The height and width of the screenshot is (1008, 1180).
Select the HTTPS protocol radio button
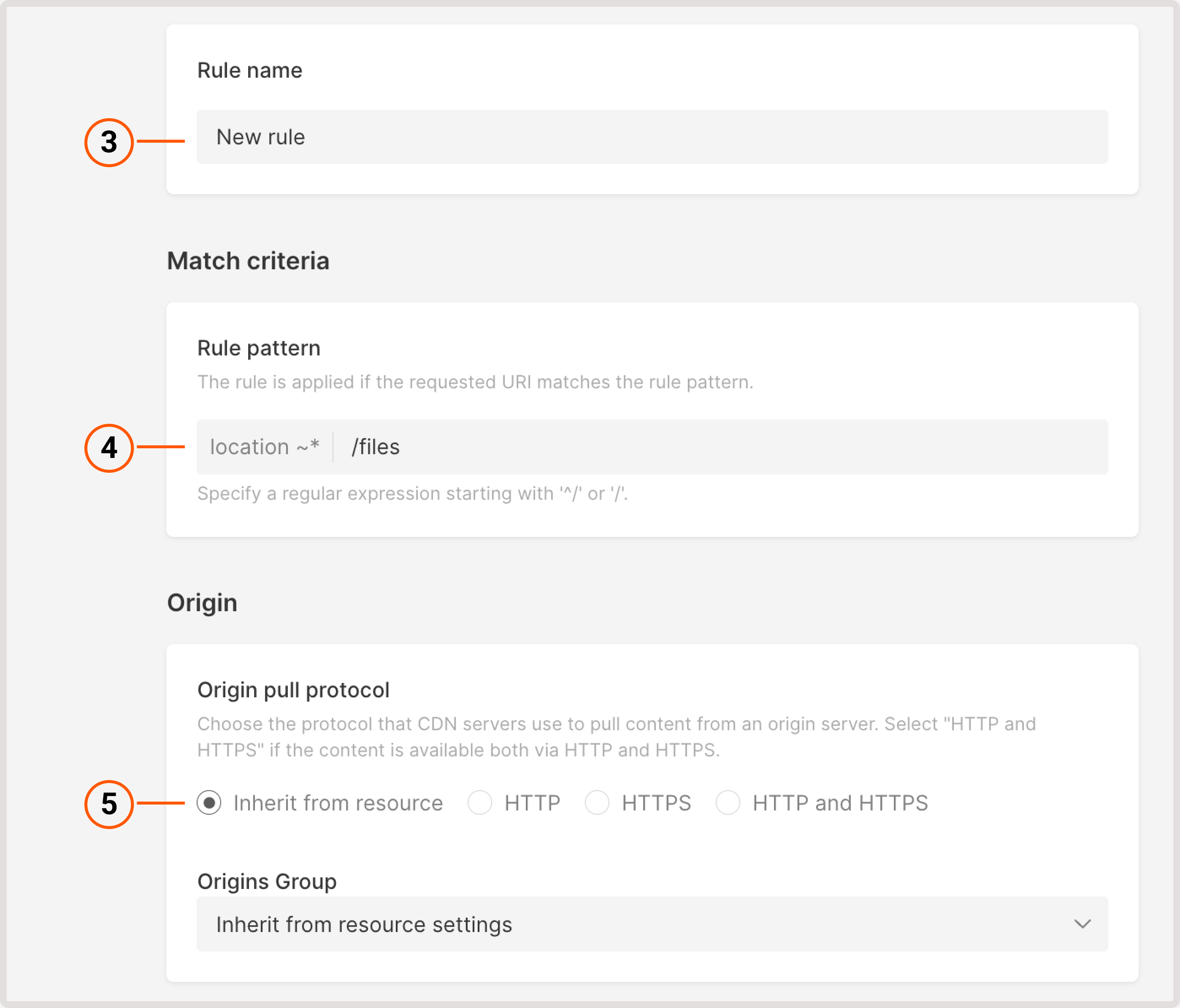pyautogui.click(x=597, y=803)
